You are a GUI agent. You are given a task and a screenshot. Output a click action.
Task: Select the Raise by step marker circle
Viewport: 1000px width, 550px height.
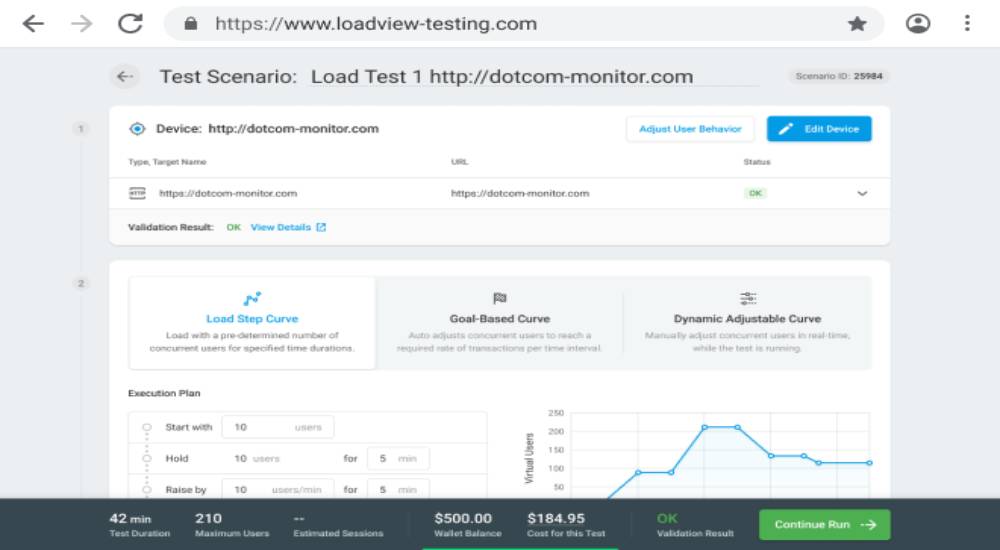point(147,489)
